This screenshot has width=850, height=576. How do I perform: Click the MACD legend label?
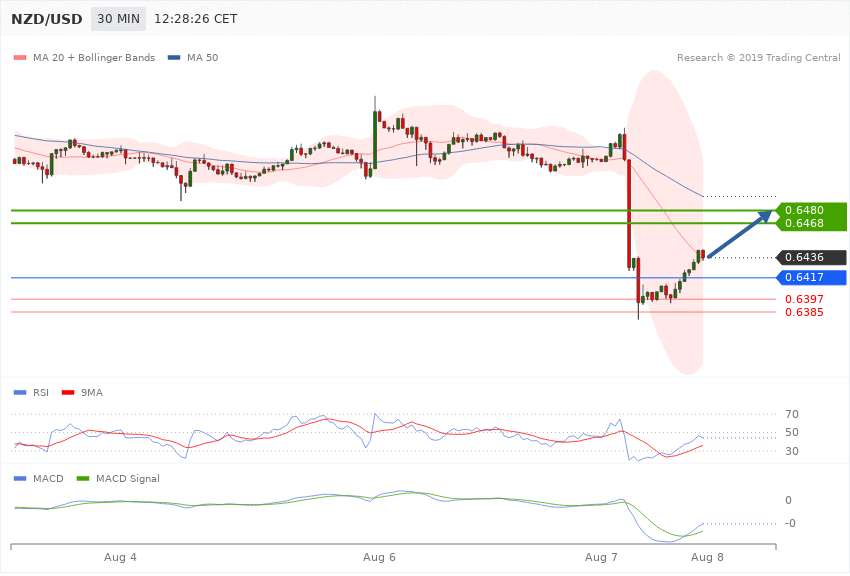pyautogui.click(x=48, y=478)
